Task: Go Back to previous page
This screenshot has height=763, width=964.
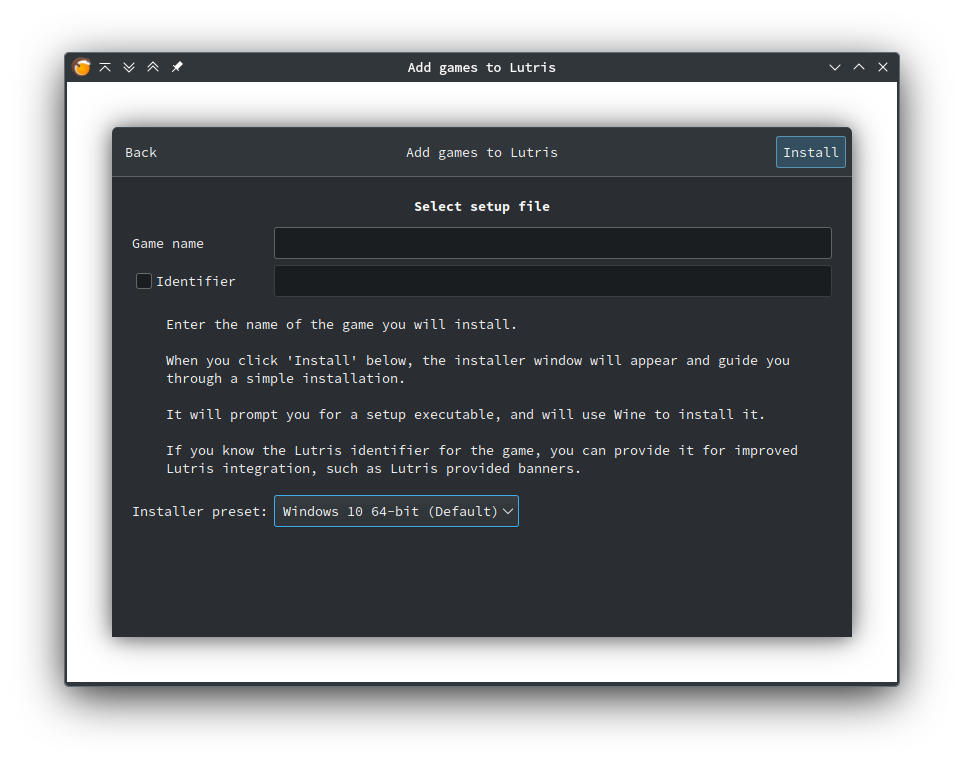Action: pos(141,152)
